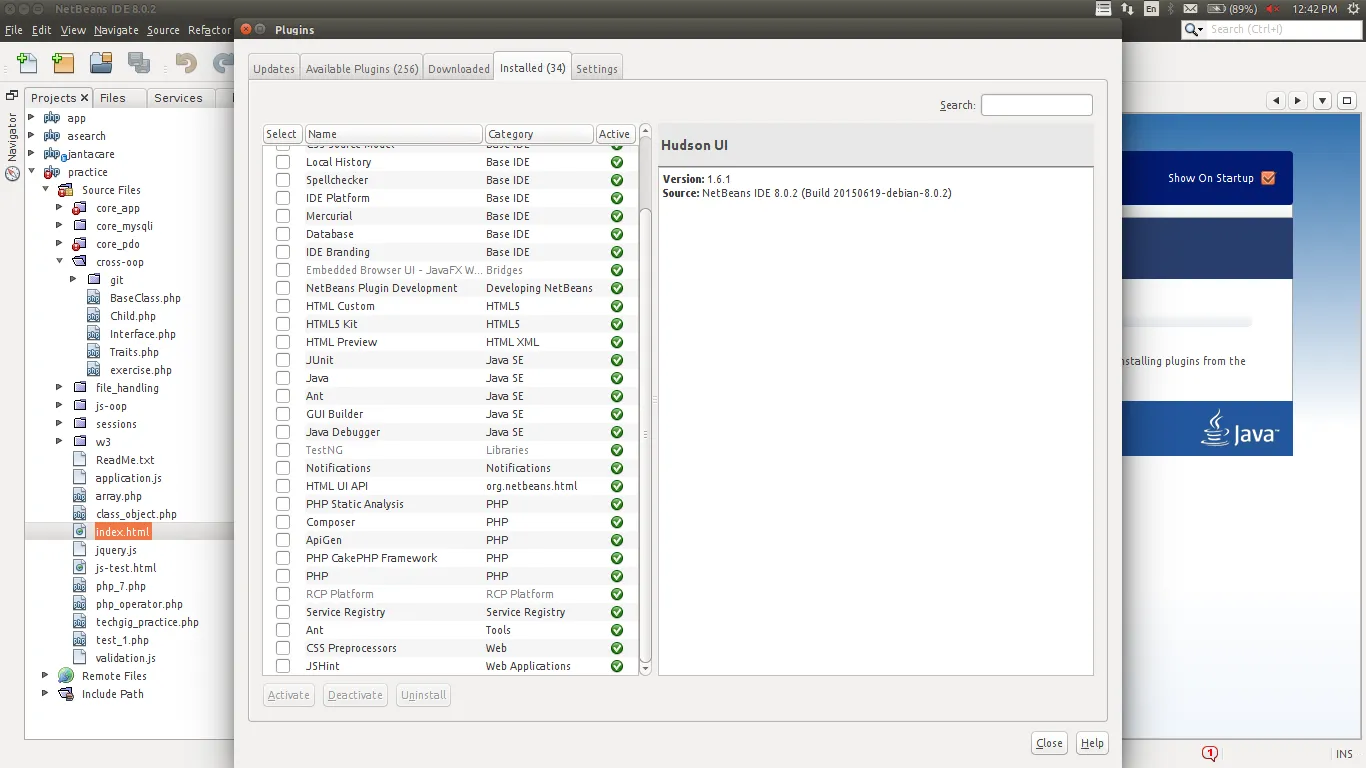Click the Open Project toolbar icon
This screenshot has height=768, width=1366.
coord(101,63)
